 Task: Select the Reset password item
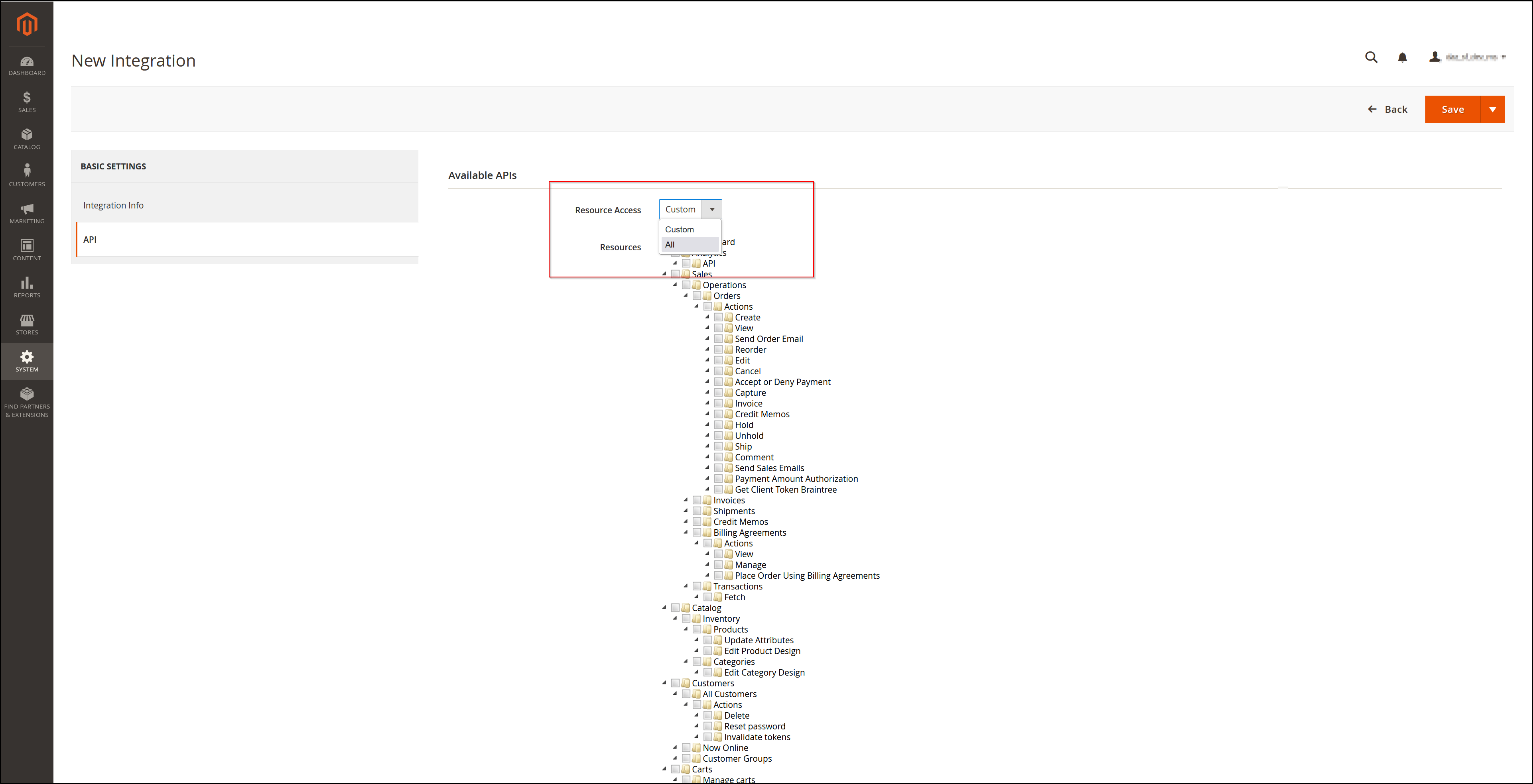pos(755,726)
